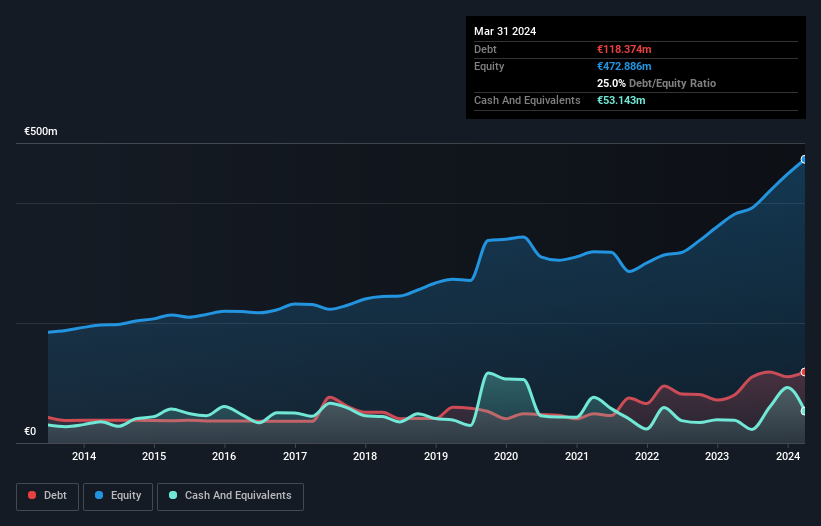This screenshot has width=821, height=526.
Task: Click the 2014 label on the x-axis
Action: (x=84, y=457)
